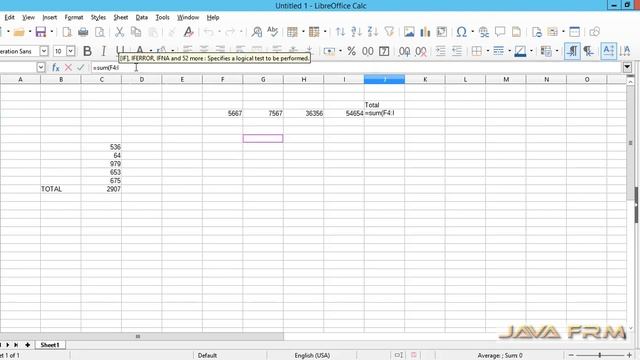Click the zoom in plus button
The height and width of the screenshot is (360, 640).
[629, 356]
